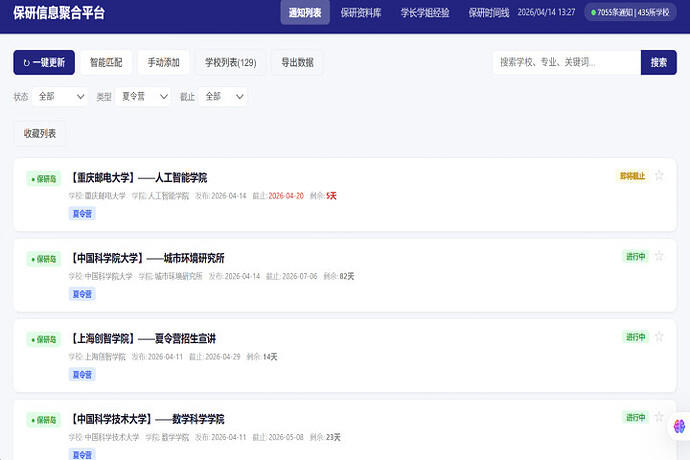Viewport: 690px width, 460px height.
Task: Click 保研岛 source tag on 重庆邮电大学 card
Action: tap(44, 178)
